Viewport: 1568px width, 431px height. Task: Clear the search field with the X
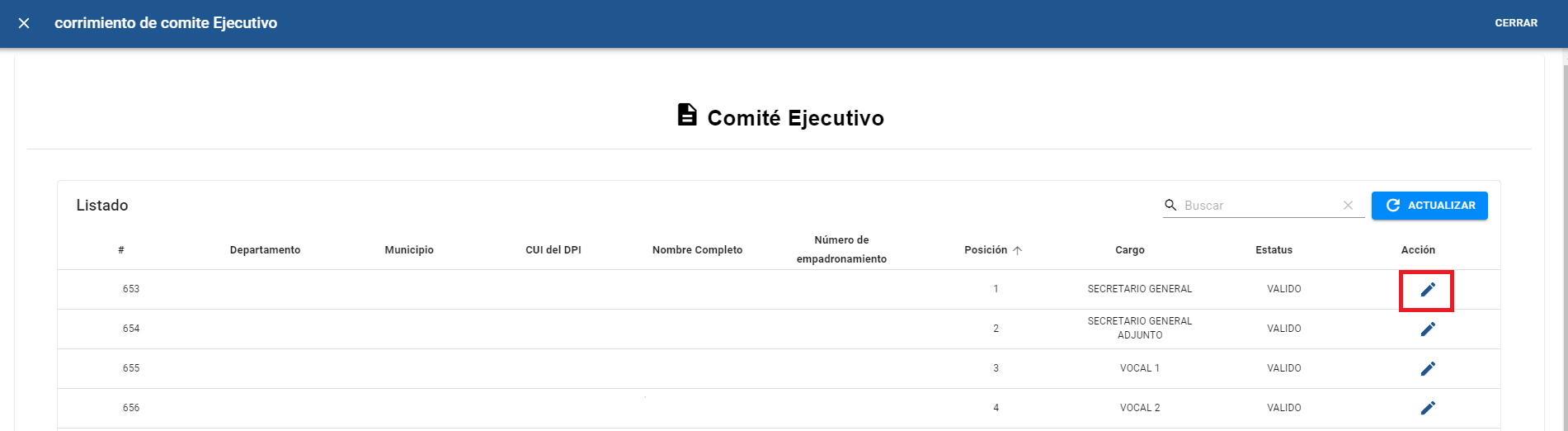click(1348, 206)
